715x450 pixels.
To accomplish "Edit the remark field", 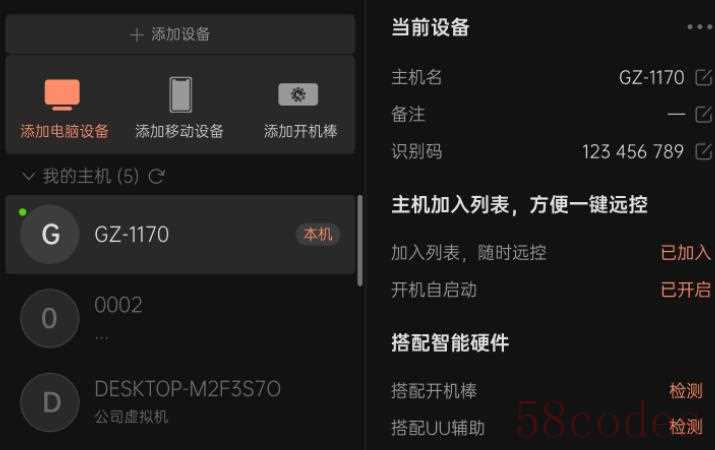I will 703,114.
